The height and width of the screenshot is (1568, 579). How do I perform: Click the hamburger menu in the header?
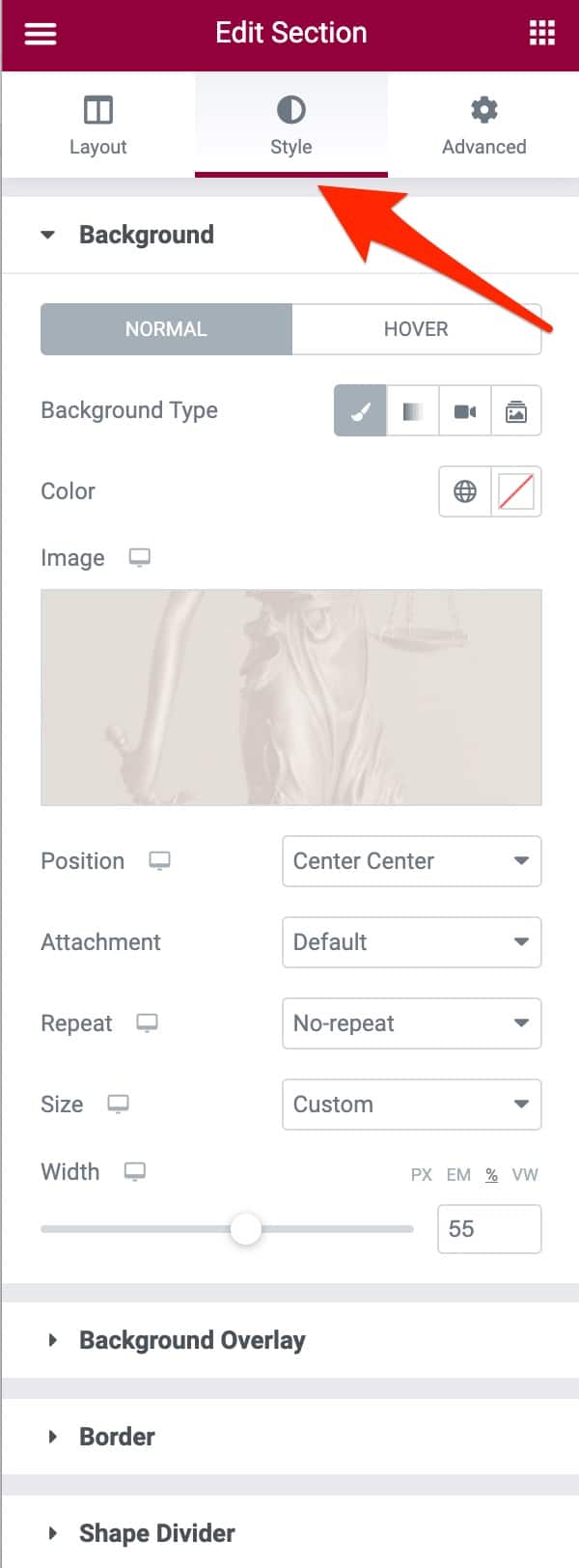coord(40,33)
